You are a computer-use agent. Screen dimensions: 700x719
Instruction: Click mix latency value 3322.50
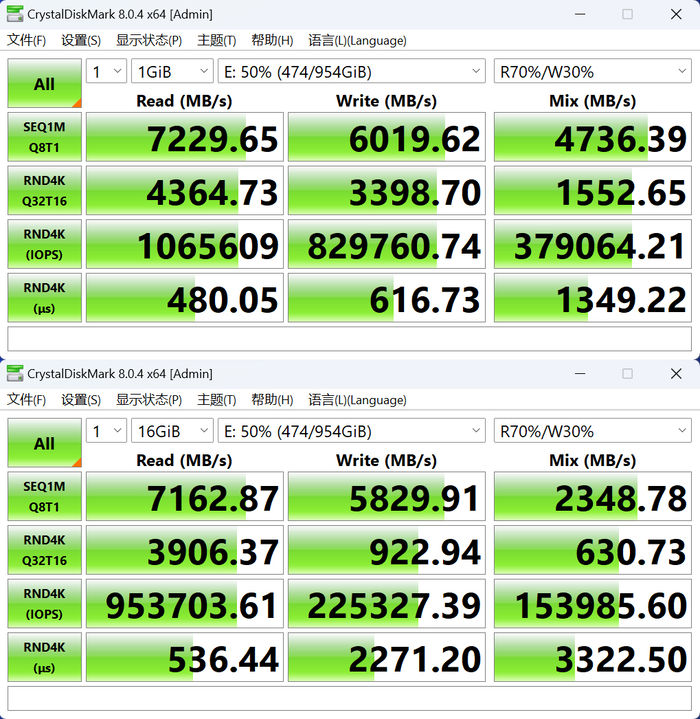(x=593, y=657)
